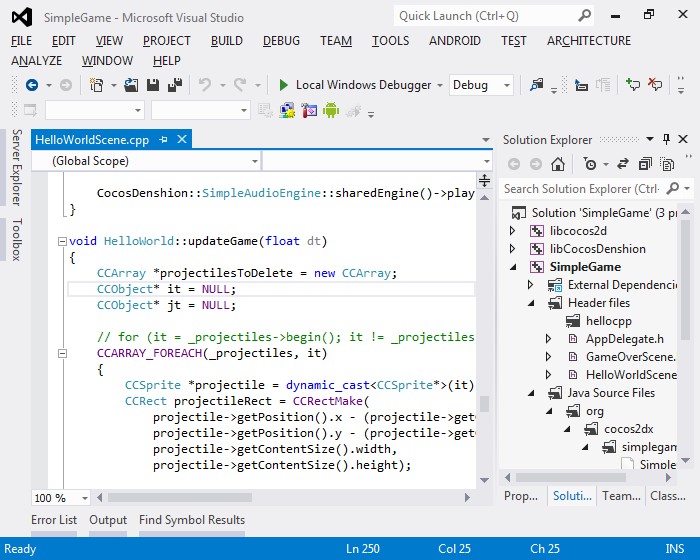This screenshot has width=700, height=560.
Task: Open the Toolbox side tab
Action: point(17,239)
